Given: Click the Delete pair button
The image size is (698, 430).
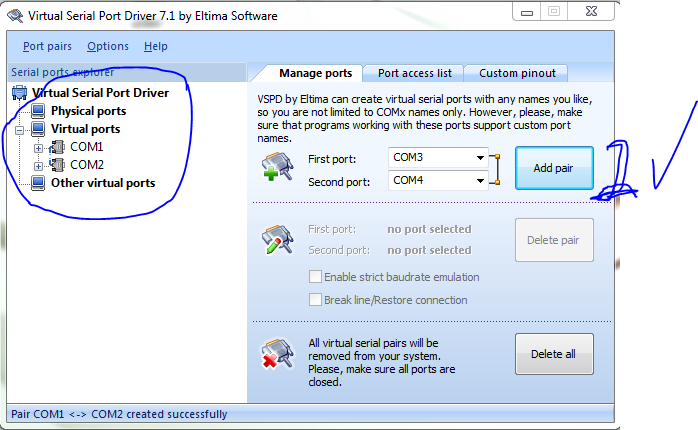Looking at the screenshot, I should click(x=554, y=240).
